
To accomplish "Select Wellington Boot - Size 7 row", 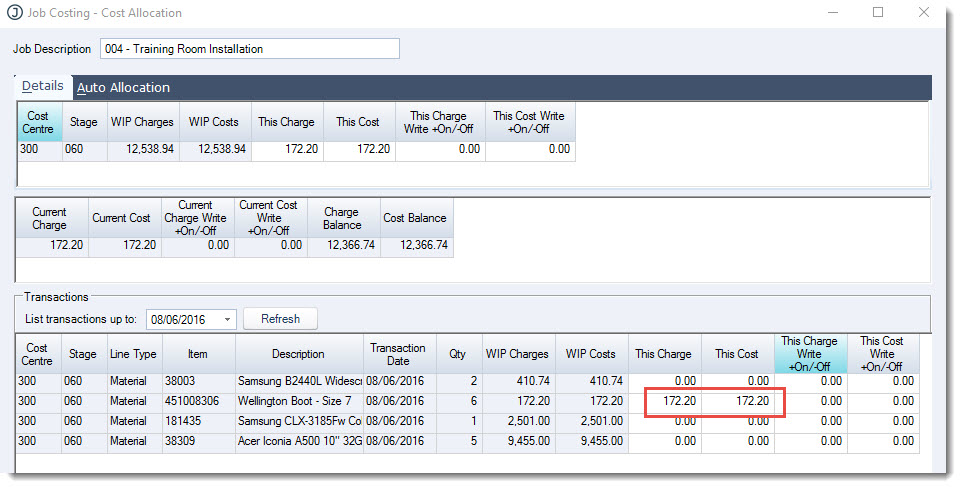I will point(468,401).
